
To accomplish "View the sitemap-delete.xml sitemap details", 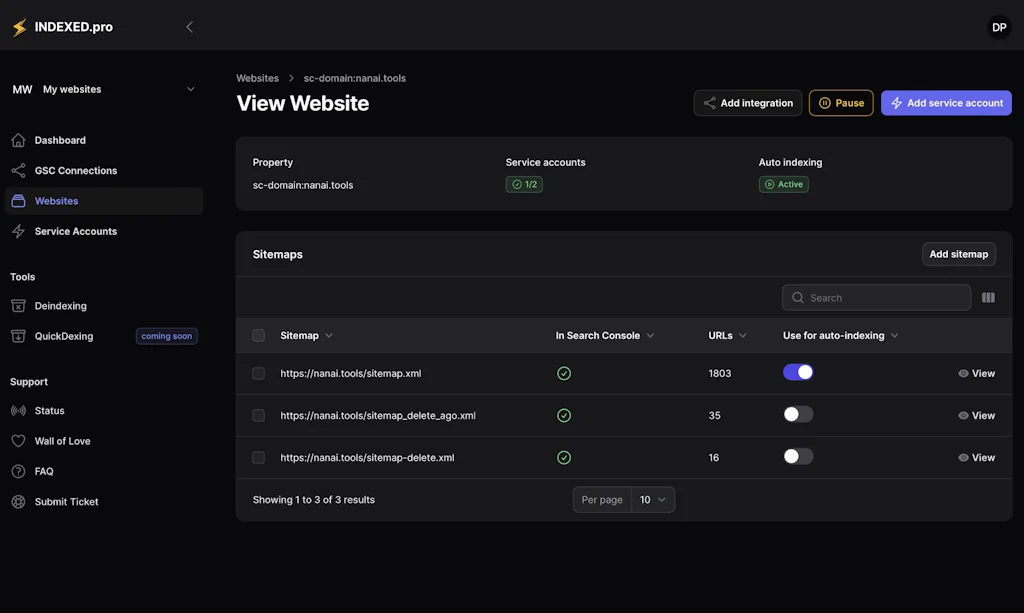I will tap(976, 458).
